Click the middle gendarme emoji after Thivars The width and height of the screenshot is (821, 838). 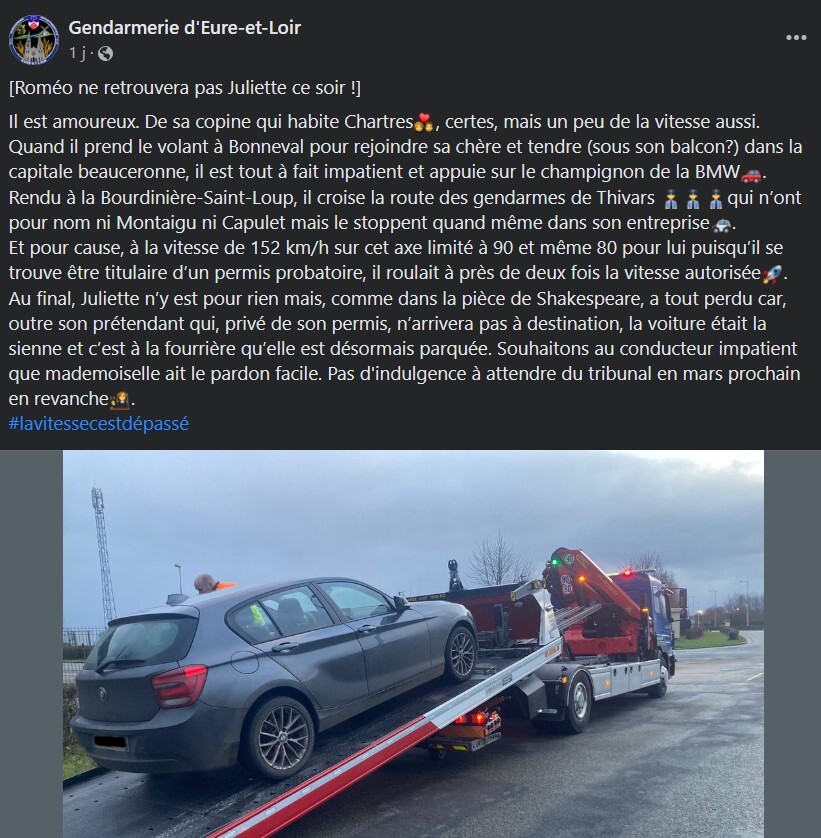tap(693, 199)
